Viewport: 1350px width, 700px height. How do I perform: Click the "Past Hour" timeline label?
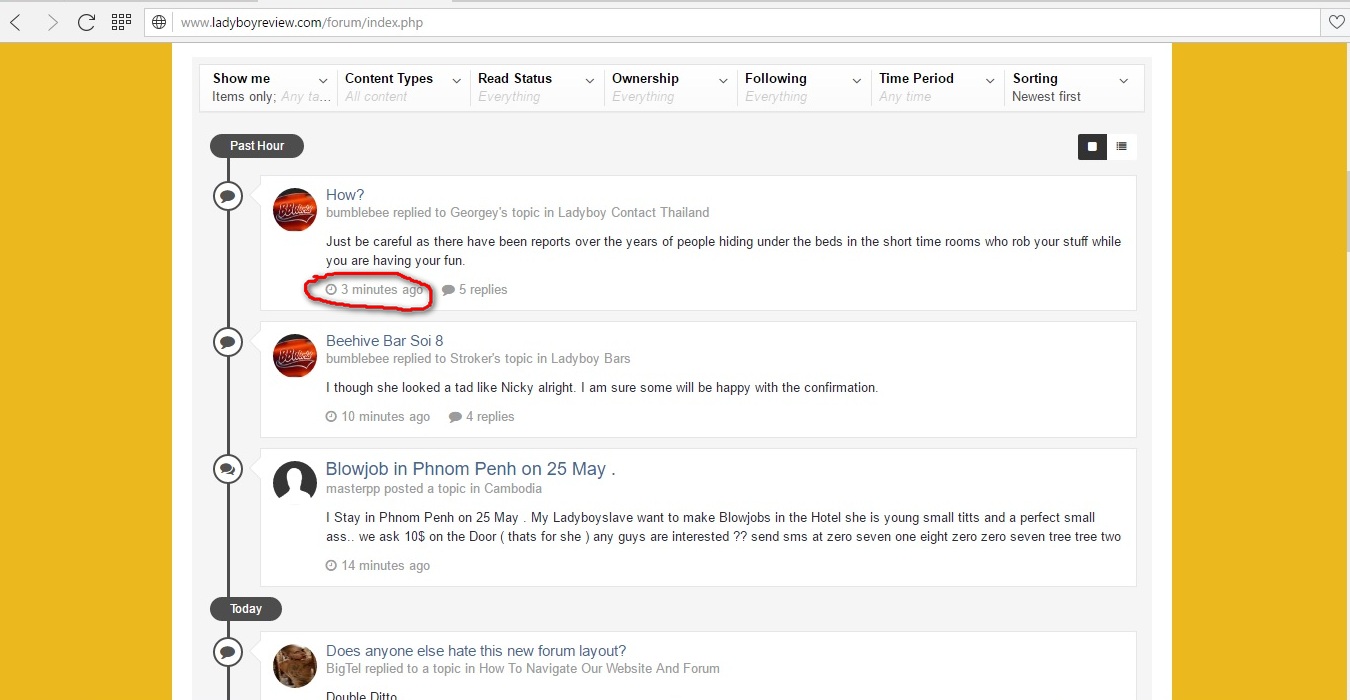pos(257,146)
